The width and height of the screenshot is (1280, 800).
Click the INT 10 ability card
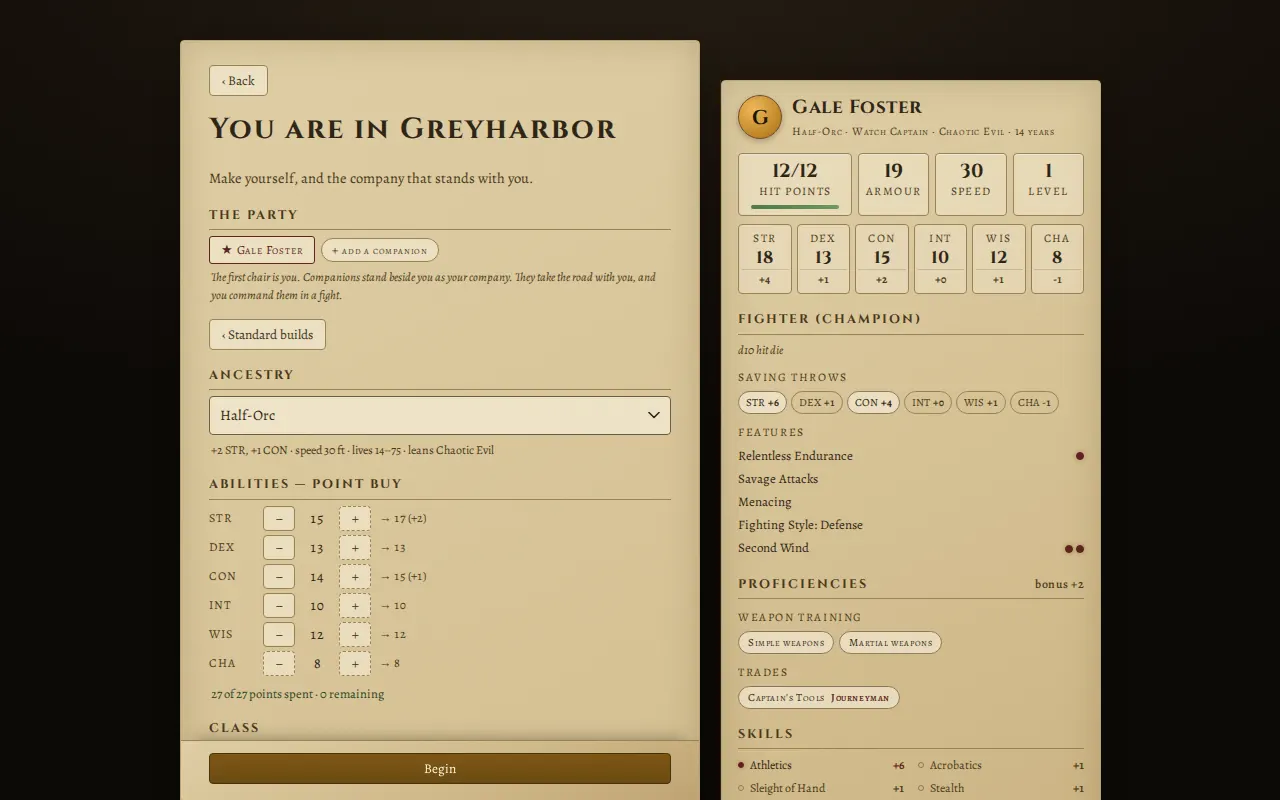pyautogui.click(x=940, y=259)
